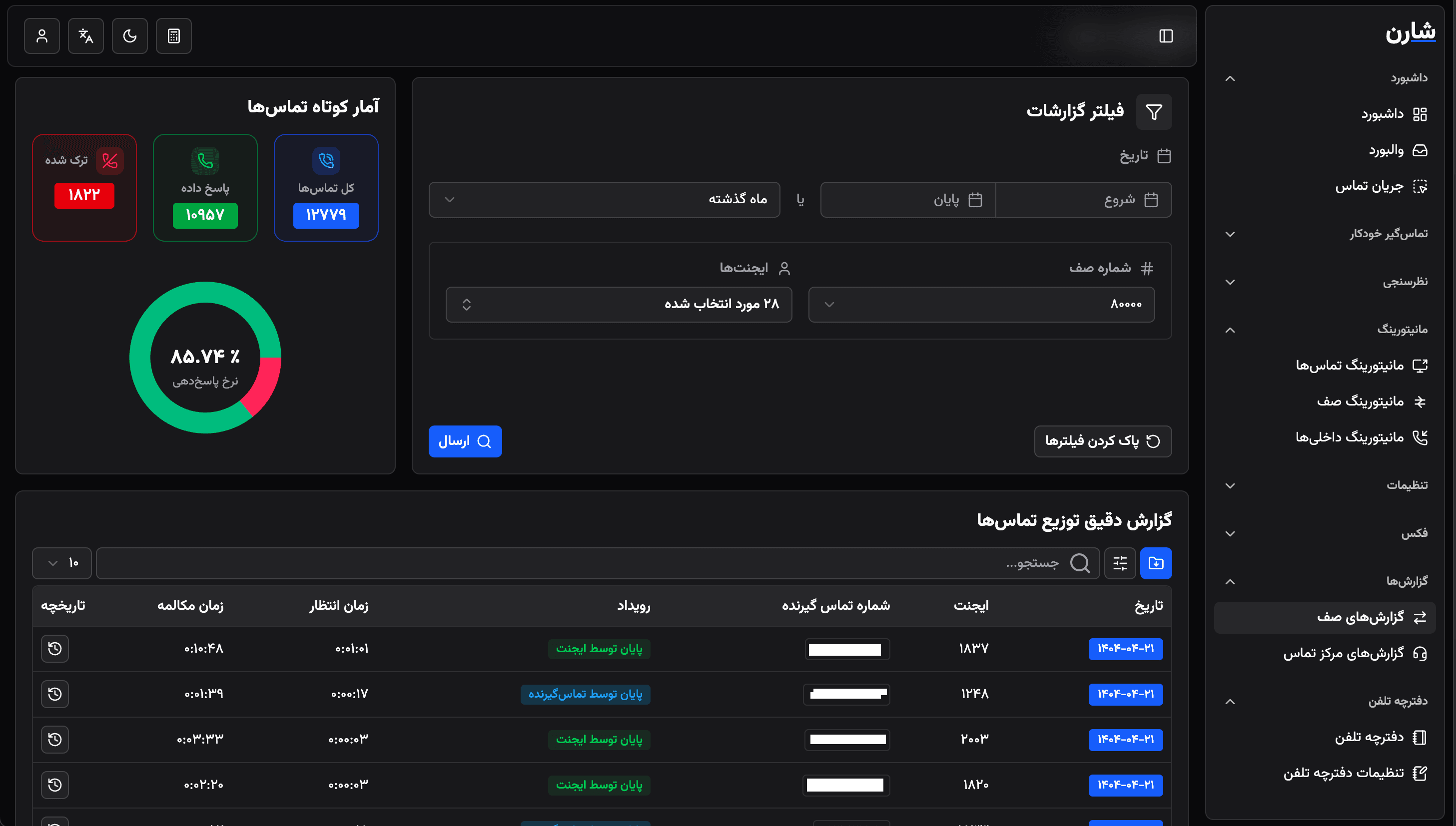1456x826 pixels.
Task: Open the ماه گذشته period dropdown
Action: coord(604,200)
